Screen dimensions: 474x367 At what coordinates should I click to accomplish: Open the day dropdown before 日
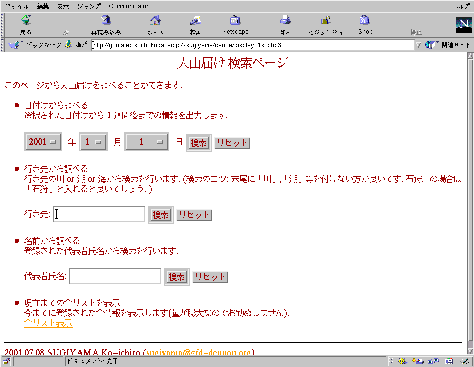(146, 142)
